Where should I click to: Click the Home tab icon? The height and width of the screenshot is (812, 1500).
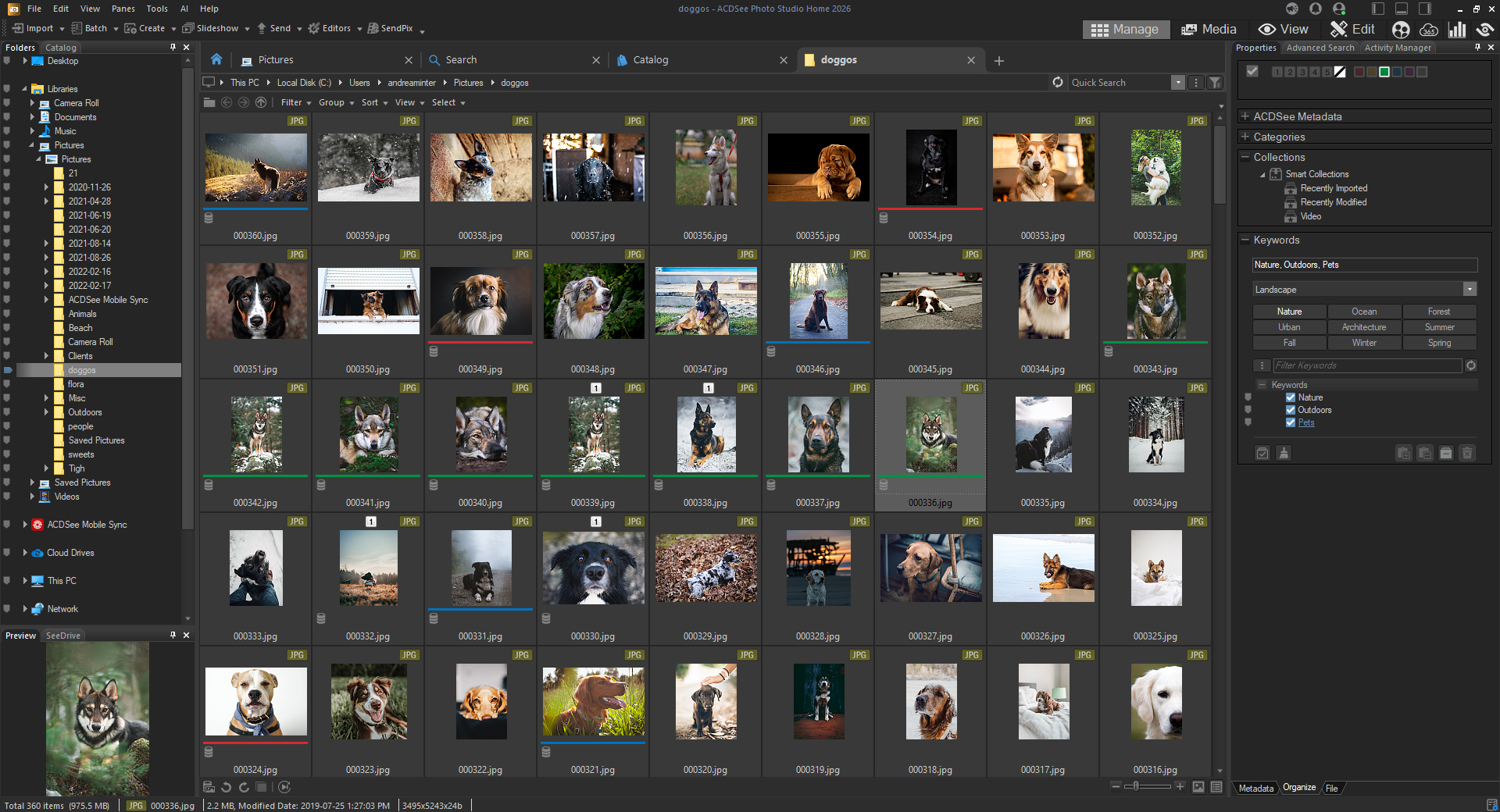[216, 60]
